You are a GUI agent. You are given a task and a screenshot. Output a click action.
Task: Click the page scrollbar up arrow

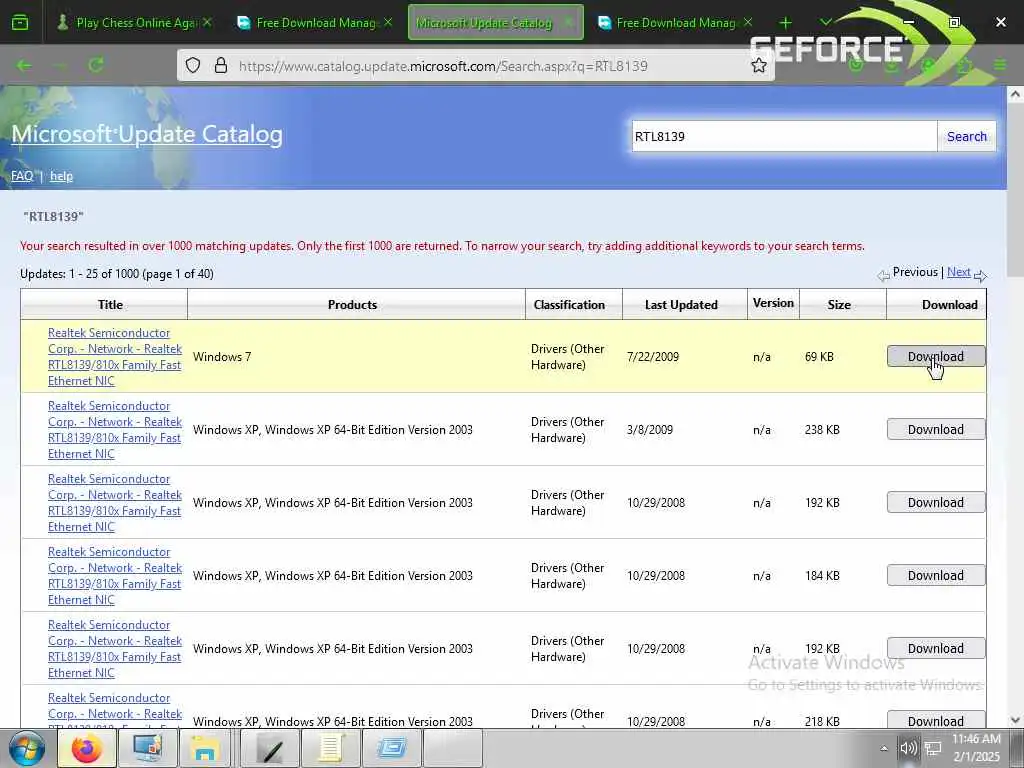coord(1015,95)
